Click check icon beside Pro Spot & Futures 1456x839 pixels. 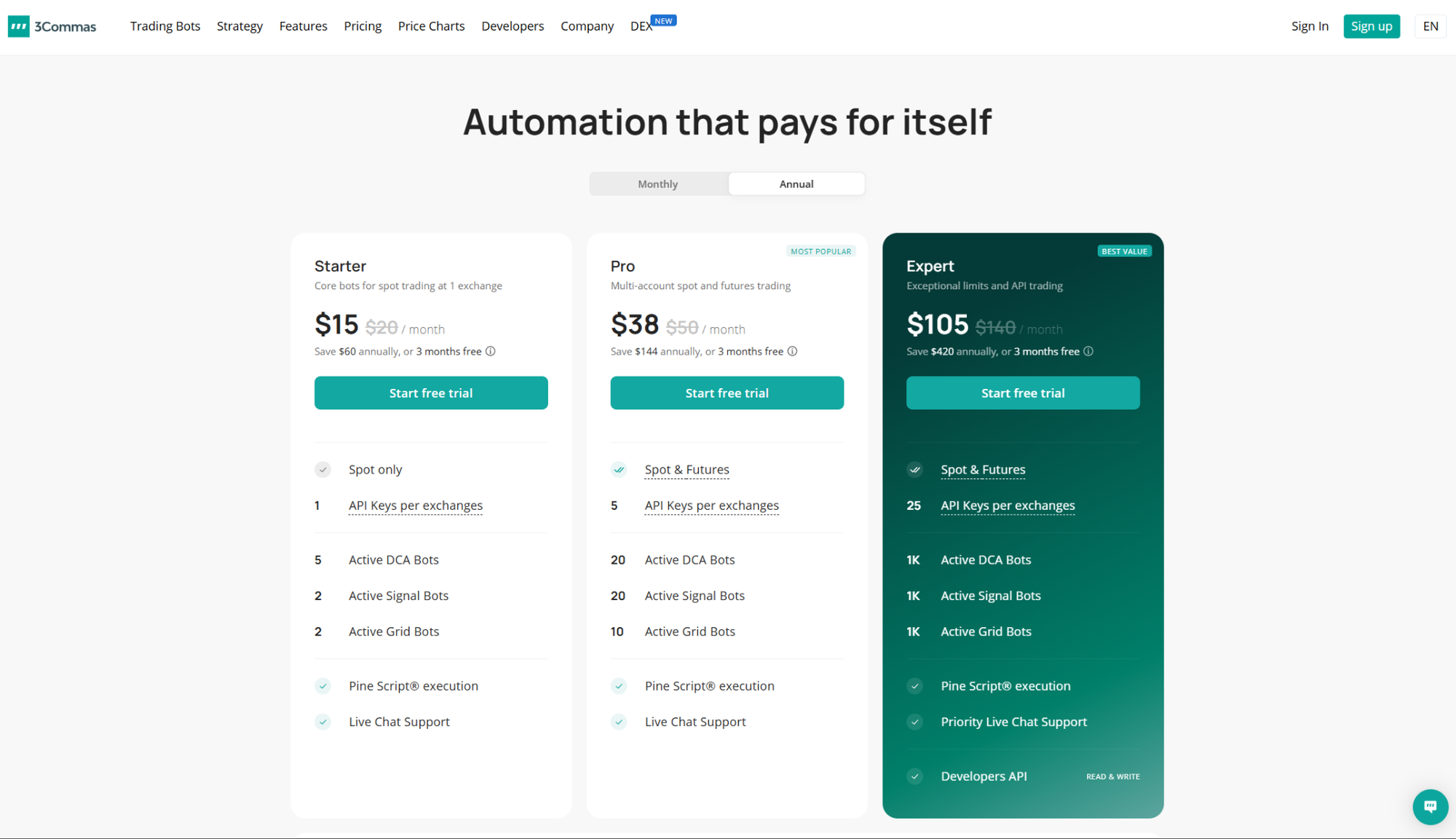[619, 470]
